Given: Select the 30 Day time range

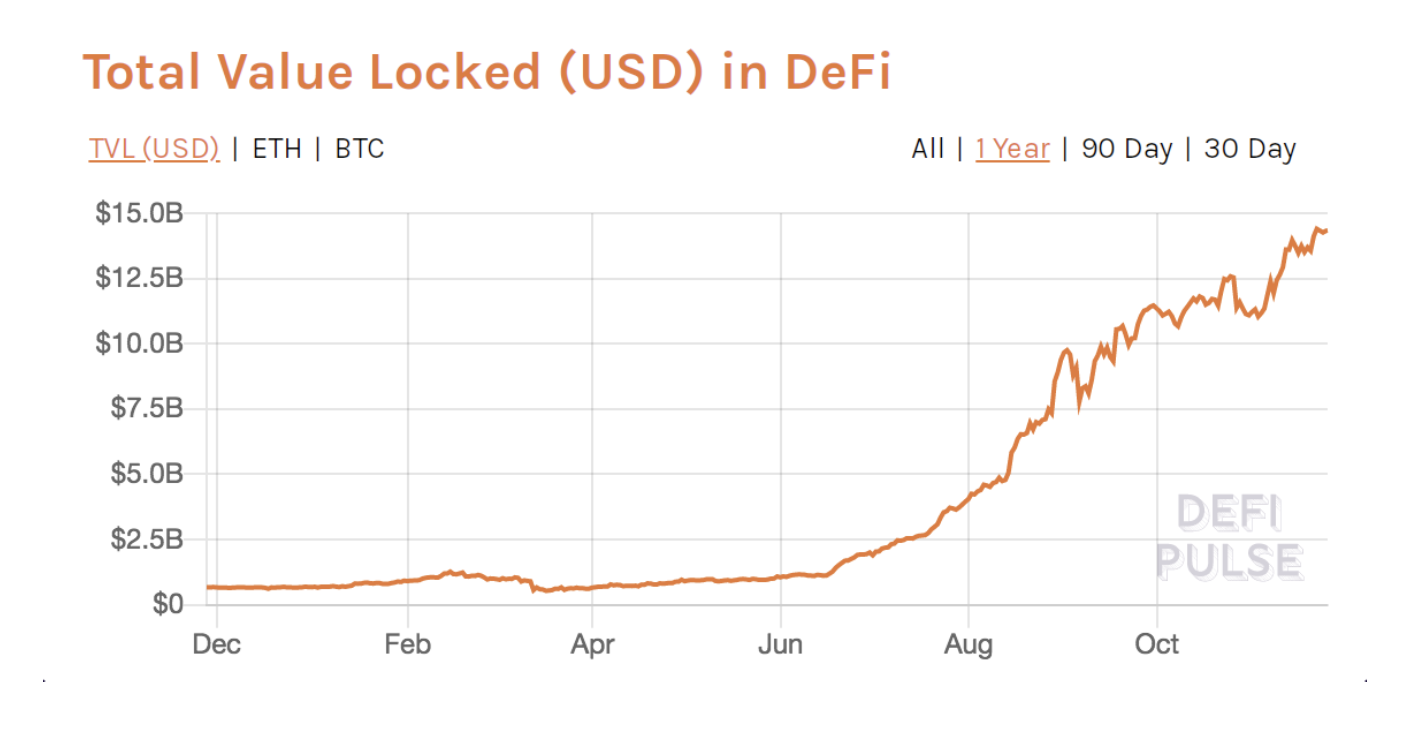Looking at the screenshot, I should (1250, 149).
